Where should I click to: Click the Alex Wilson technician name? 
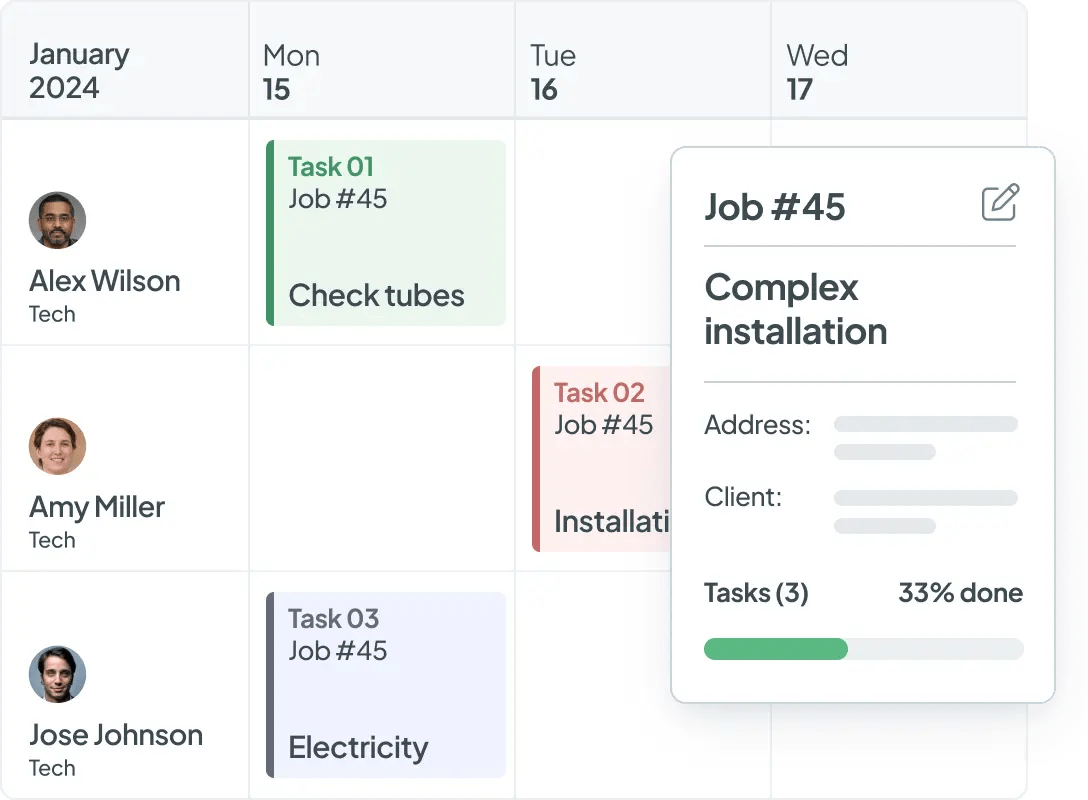105,281
